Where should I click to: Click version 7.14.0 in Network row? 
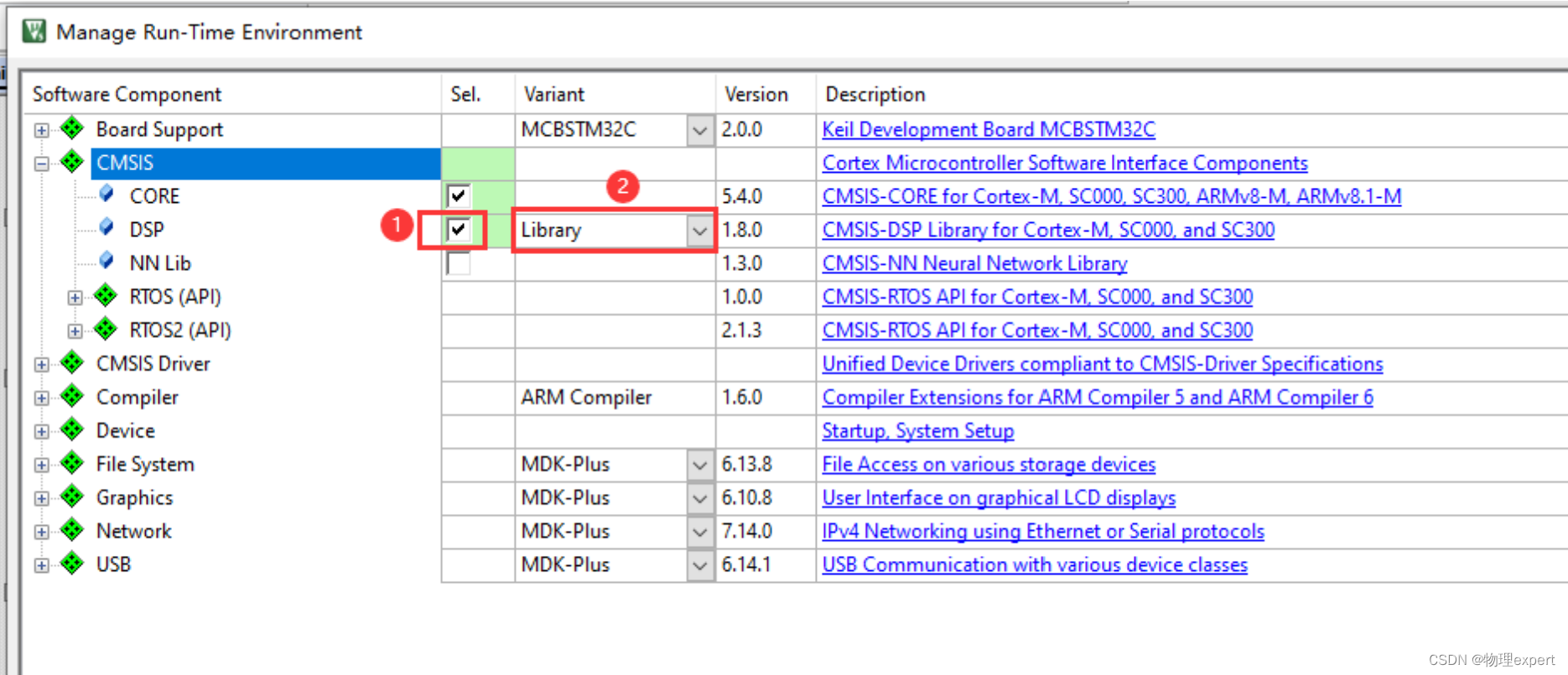[x=747, y=532]
